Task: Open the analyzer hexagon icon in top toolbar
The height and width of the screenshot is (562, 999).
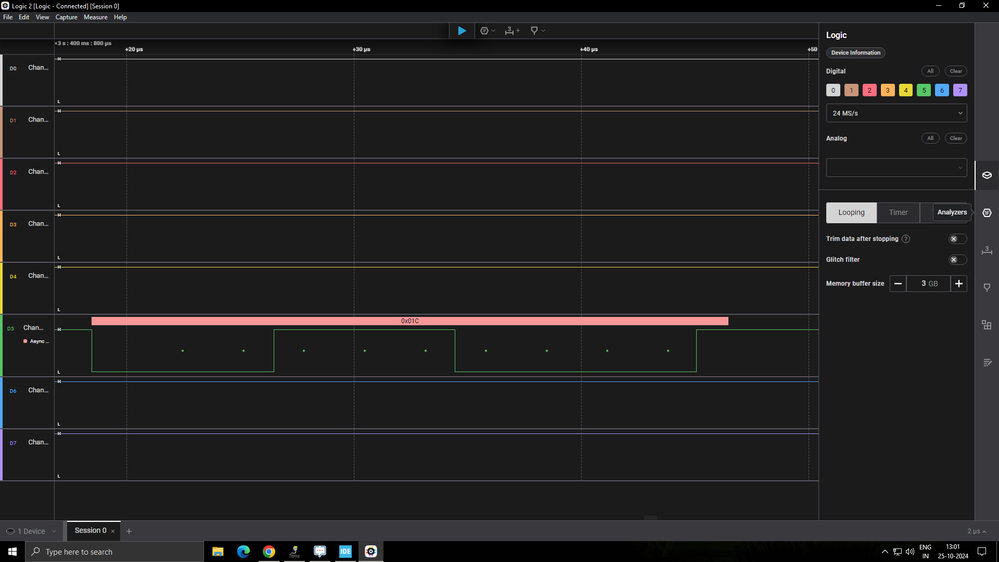Action: (x=484, y=31)
